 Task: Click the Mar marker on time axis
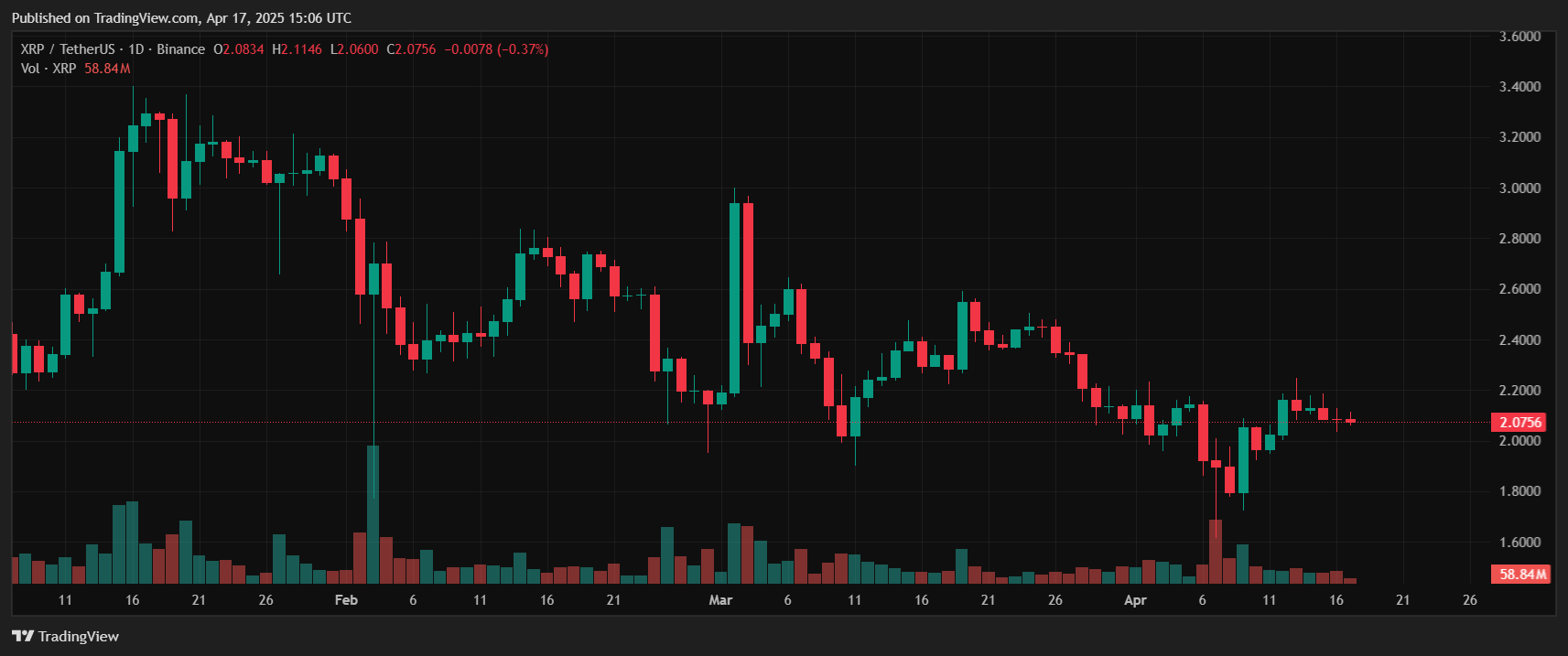point(720,600)
